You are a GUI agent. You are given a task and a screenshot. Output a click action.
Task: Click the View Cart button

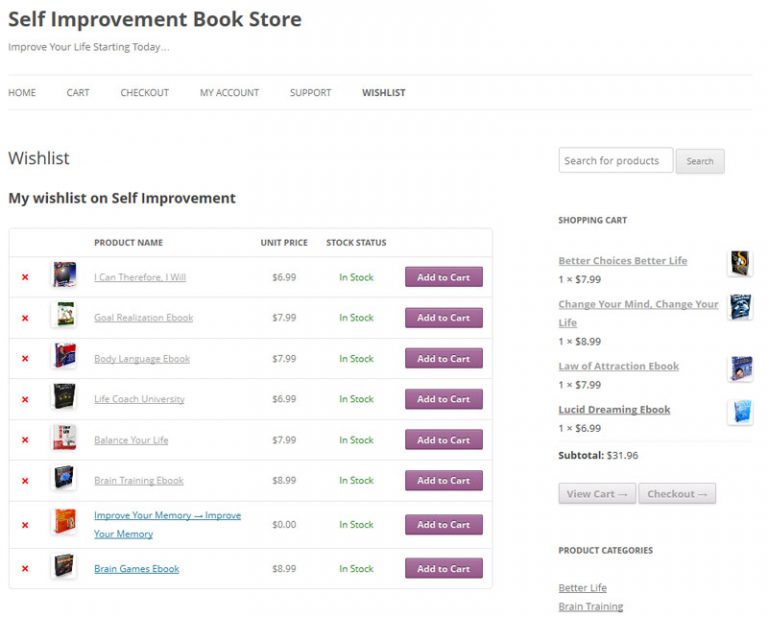597,494
